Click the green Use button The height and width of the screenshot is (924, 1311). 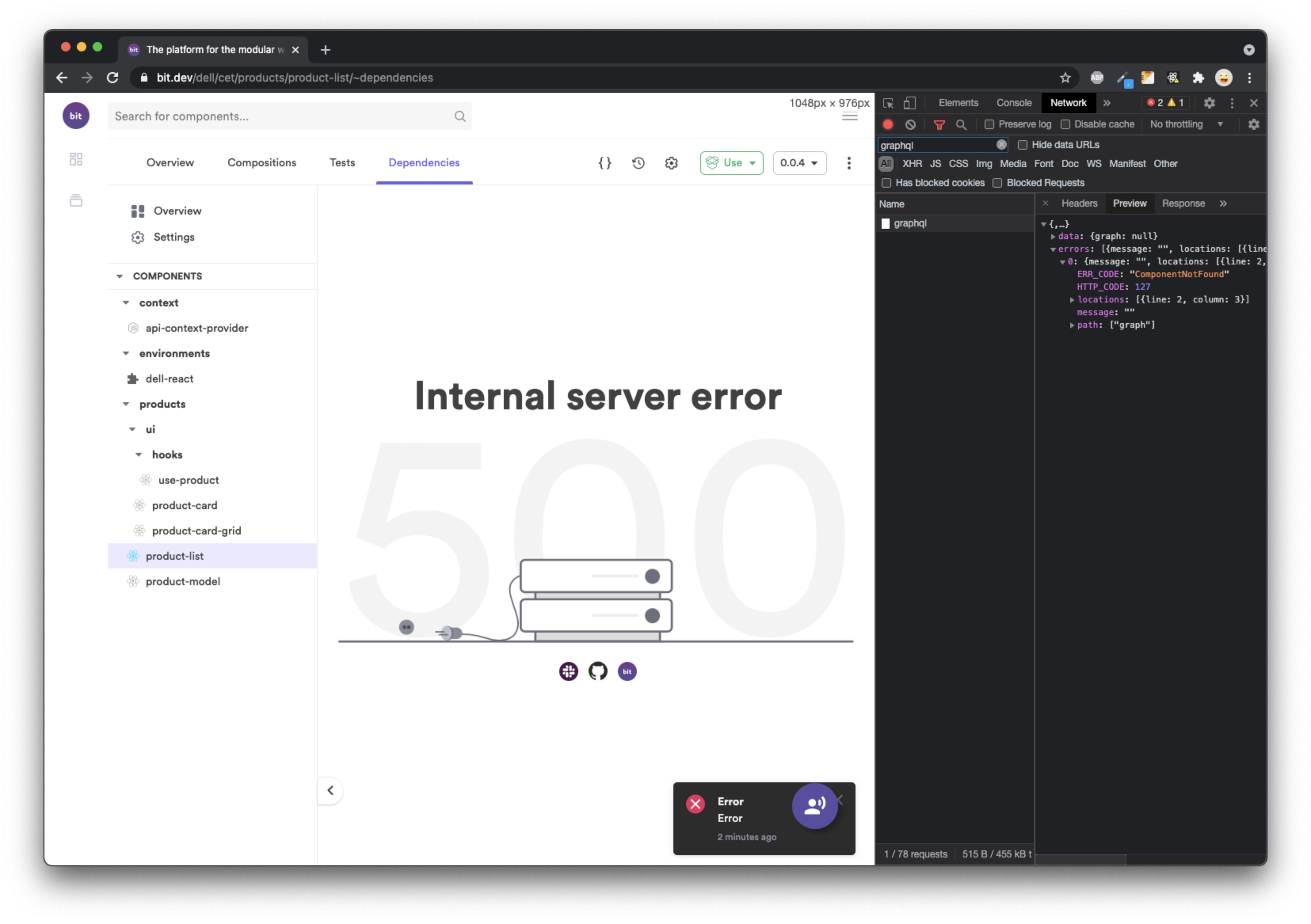click(x=732, y=163)
